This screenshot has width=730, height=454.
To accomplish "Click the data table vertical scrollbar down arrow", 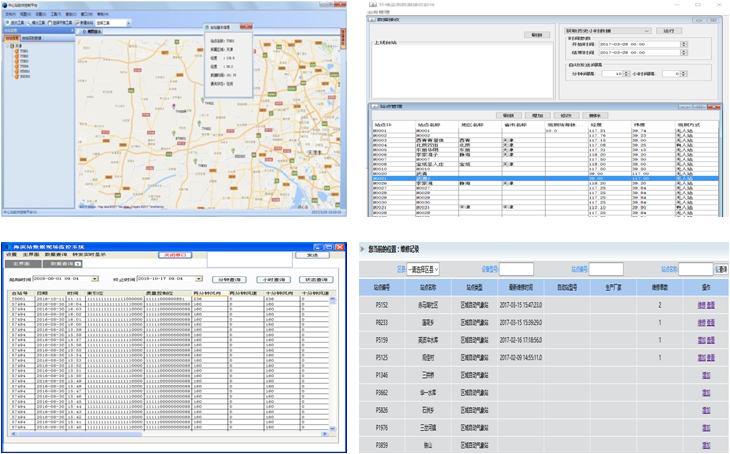I will [332, 428].
